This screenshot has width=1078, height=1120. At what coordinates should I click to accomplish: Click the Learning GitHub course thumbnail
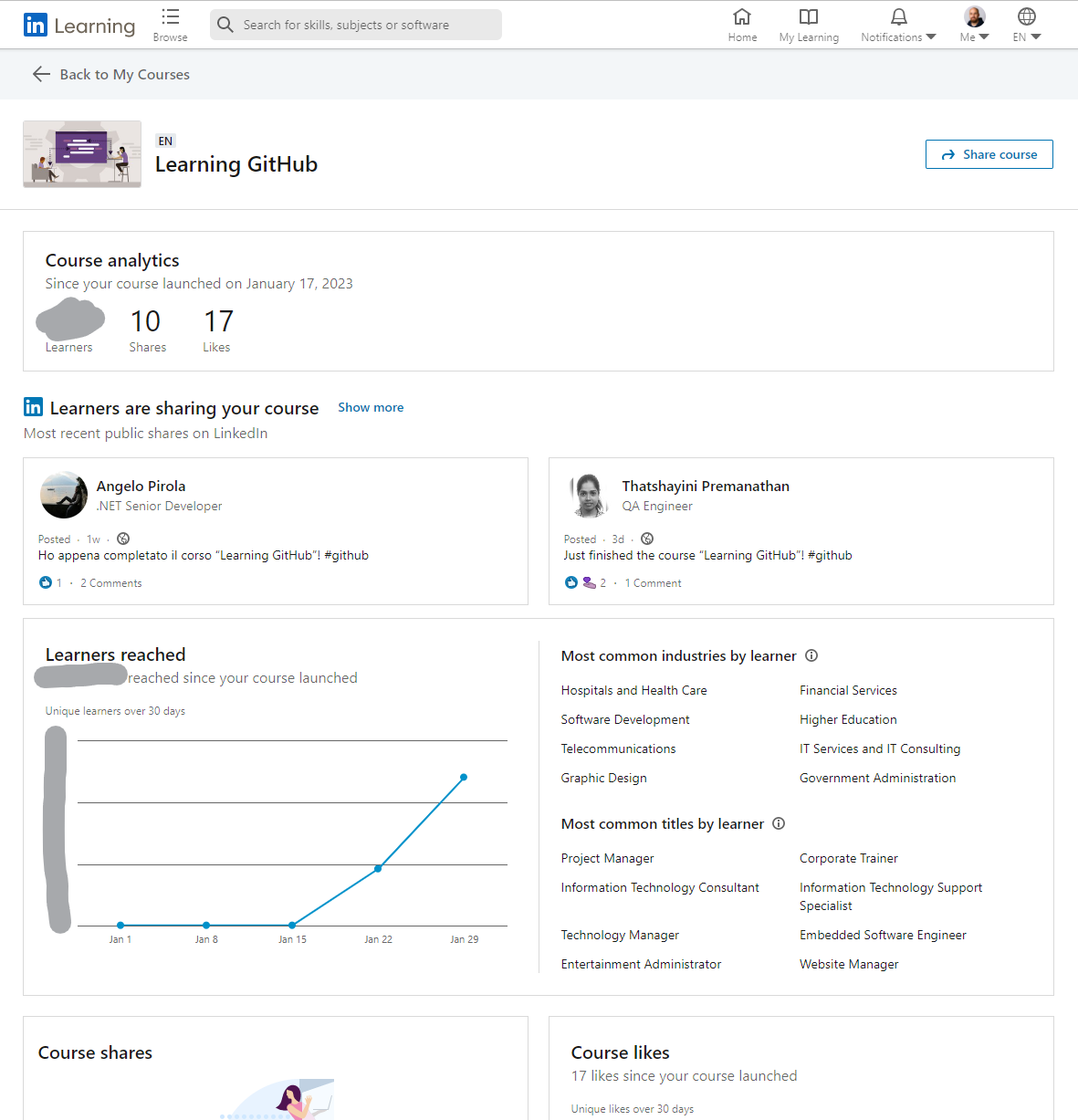coord(82,154)
